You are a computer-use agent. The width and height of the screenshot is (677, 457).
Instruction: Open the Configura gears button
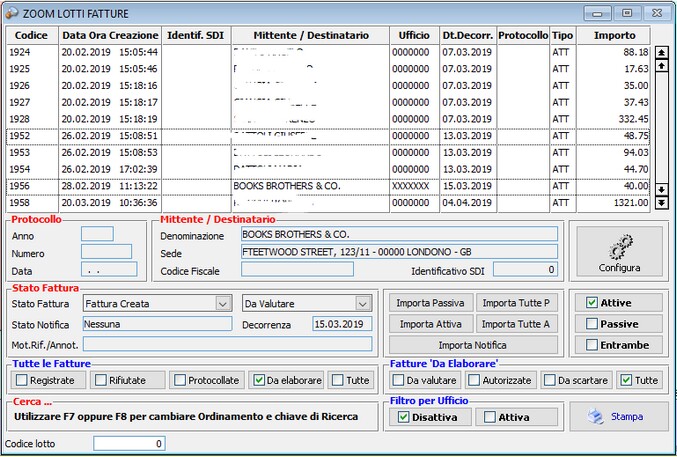pos(619,251)
